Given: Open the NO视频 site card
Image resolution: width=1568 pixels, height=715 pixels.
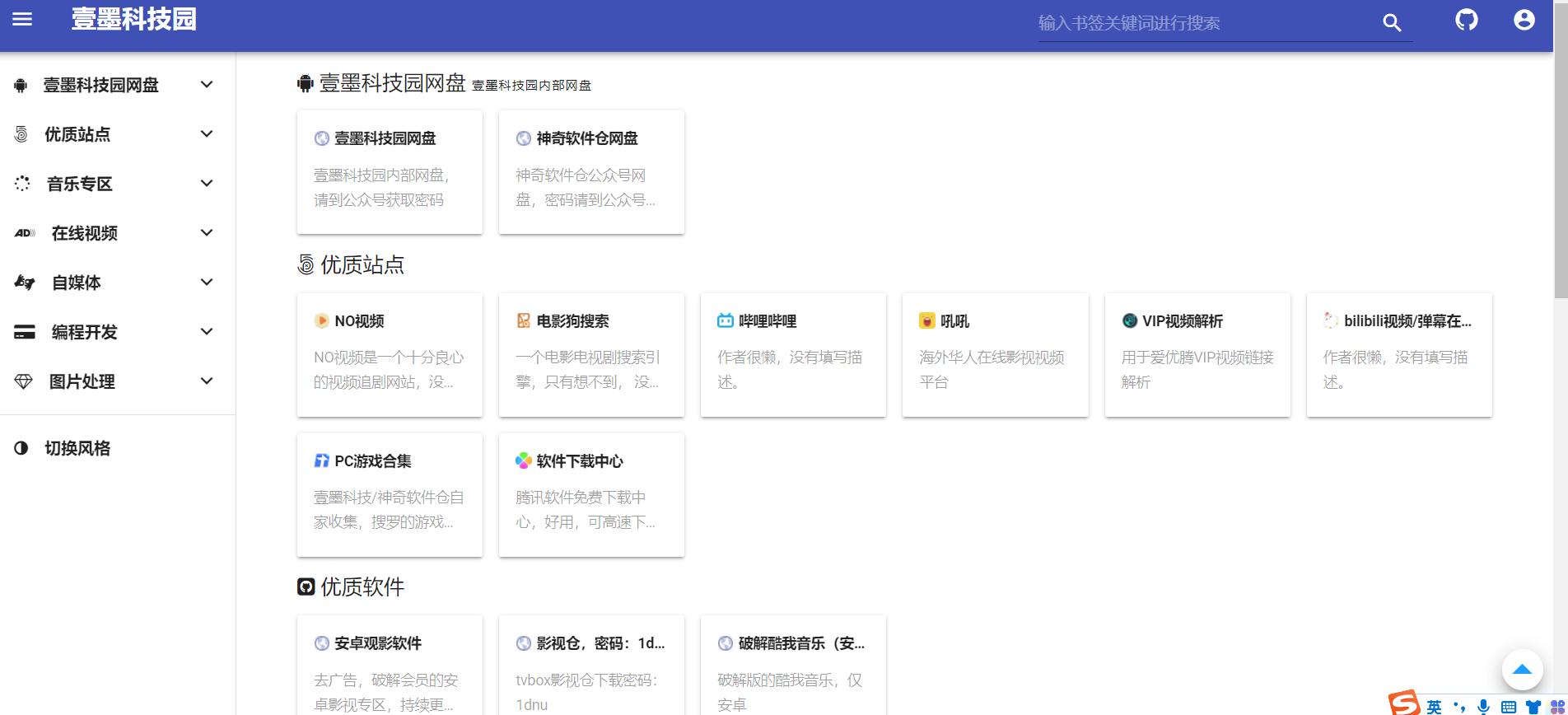Looking at the screenshot, I should pos(390,354).
